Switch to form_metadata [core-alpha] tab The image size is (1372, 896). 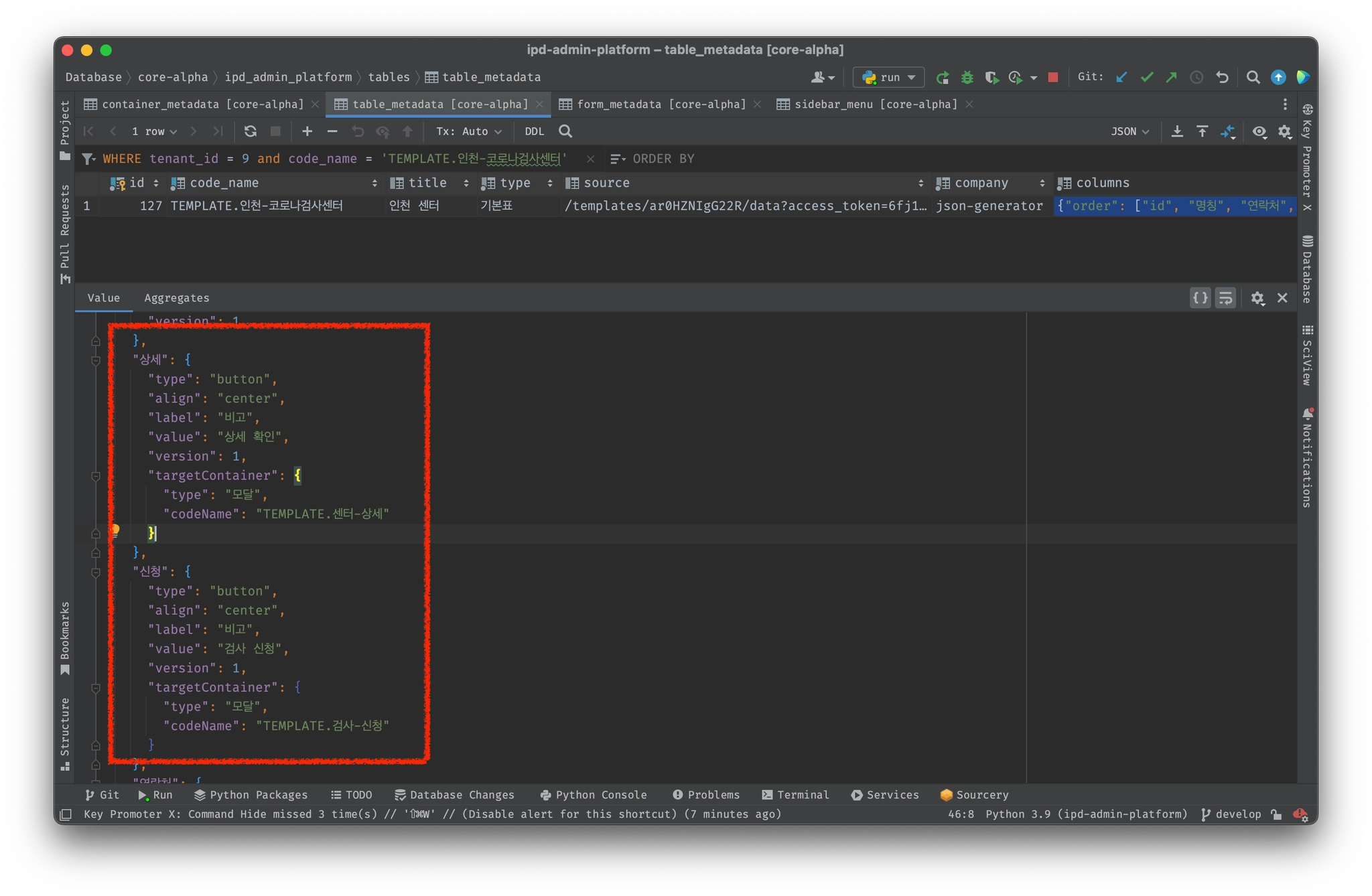tap(661, 104)
